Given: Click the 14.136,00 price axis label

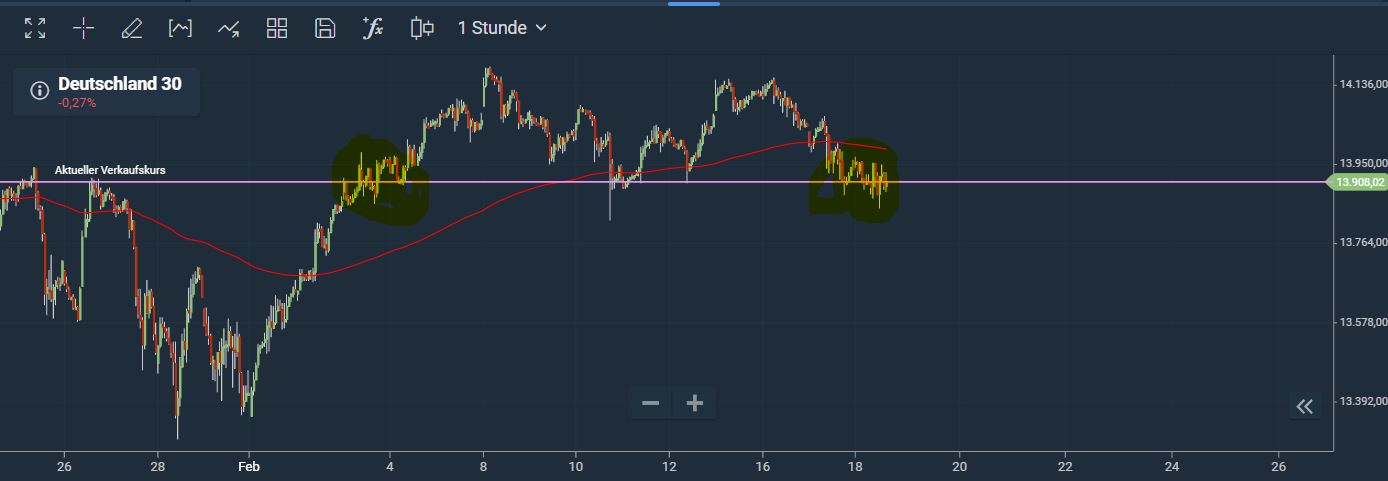Looking at the screenshot, I should [1363, 84].
